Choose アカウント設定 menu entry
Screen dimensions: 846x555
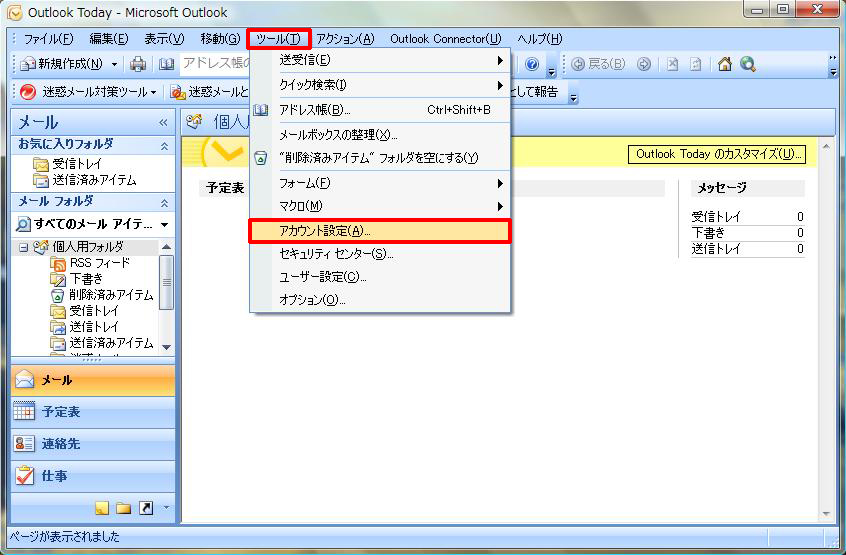(380, 231)
